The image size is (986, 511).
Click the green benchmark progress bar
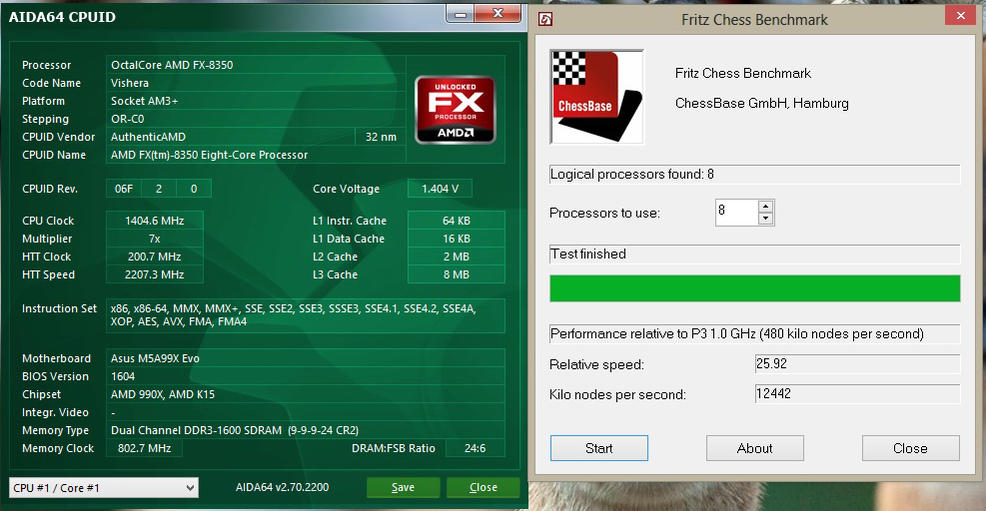click(755, 288)
